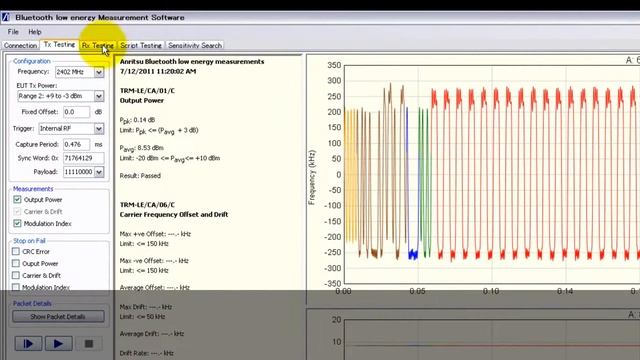Click the app icon in the title bar

click(x=5, y=17)
